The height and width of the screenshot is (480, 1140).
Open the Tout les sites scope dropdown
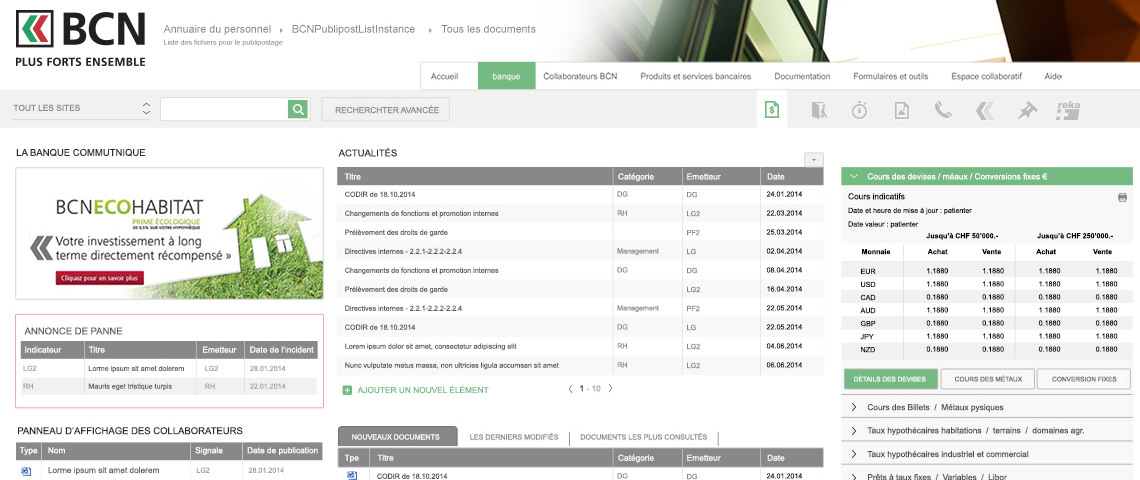(82, 108)
